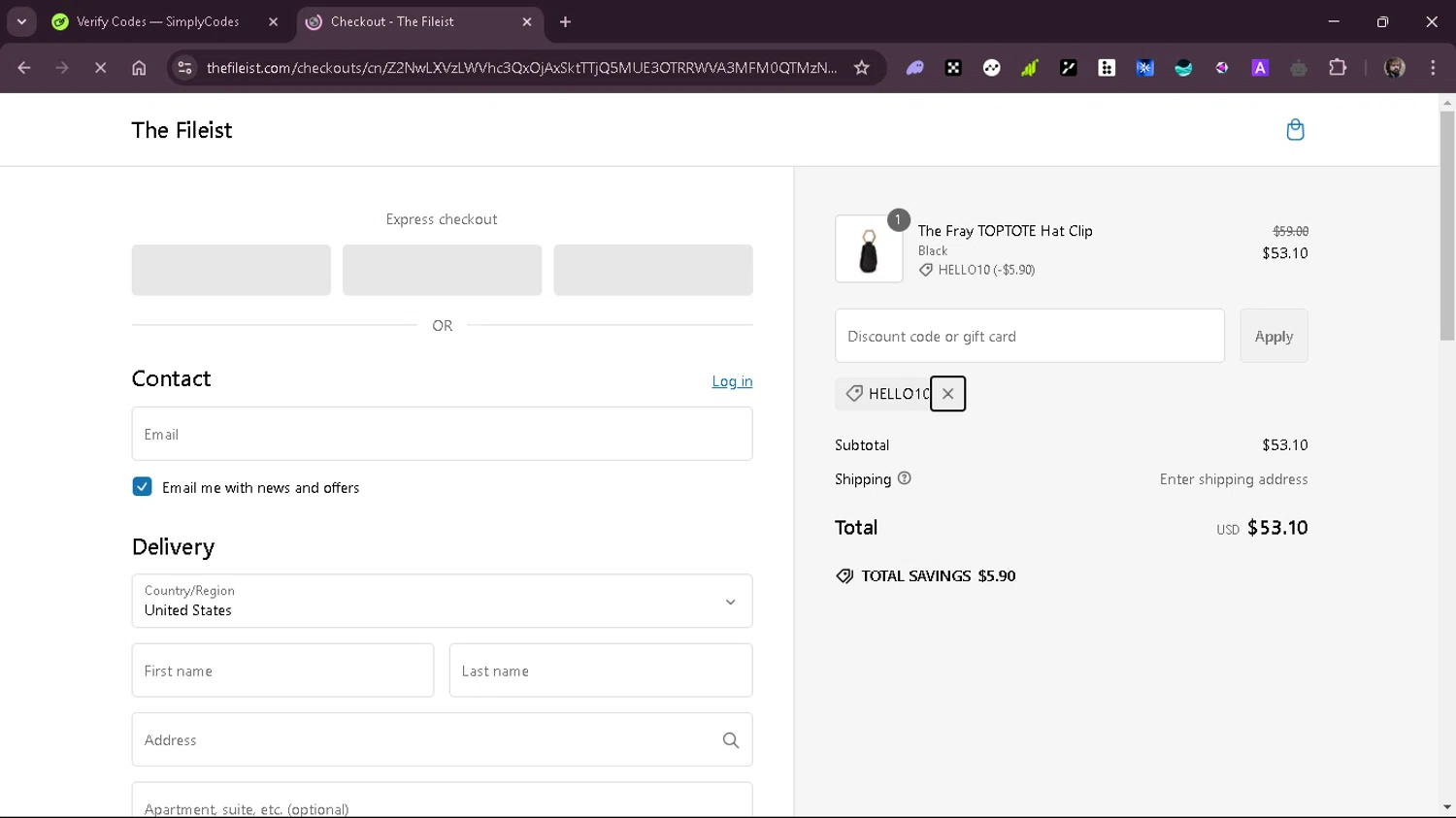
Task: Click the pink-purple swirl extension icon
Action: [1222, 68]
